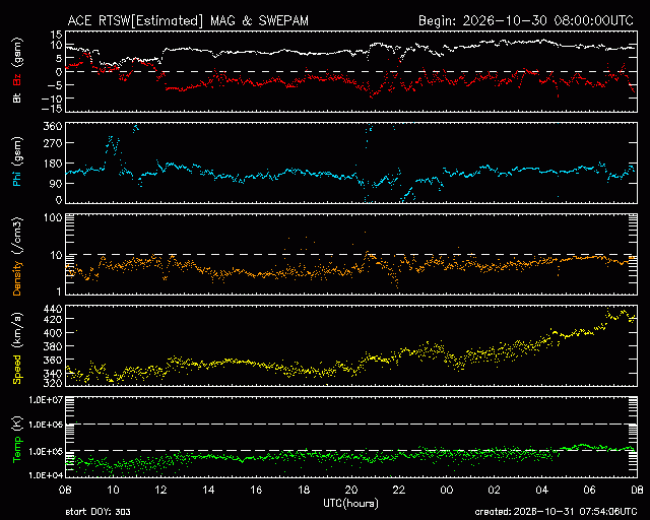This screenshot has height=520, width=650.
Task: Click the '1.0E+07' temperature tick label
Action: tap(46, 400)
